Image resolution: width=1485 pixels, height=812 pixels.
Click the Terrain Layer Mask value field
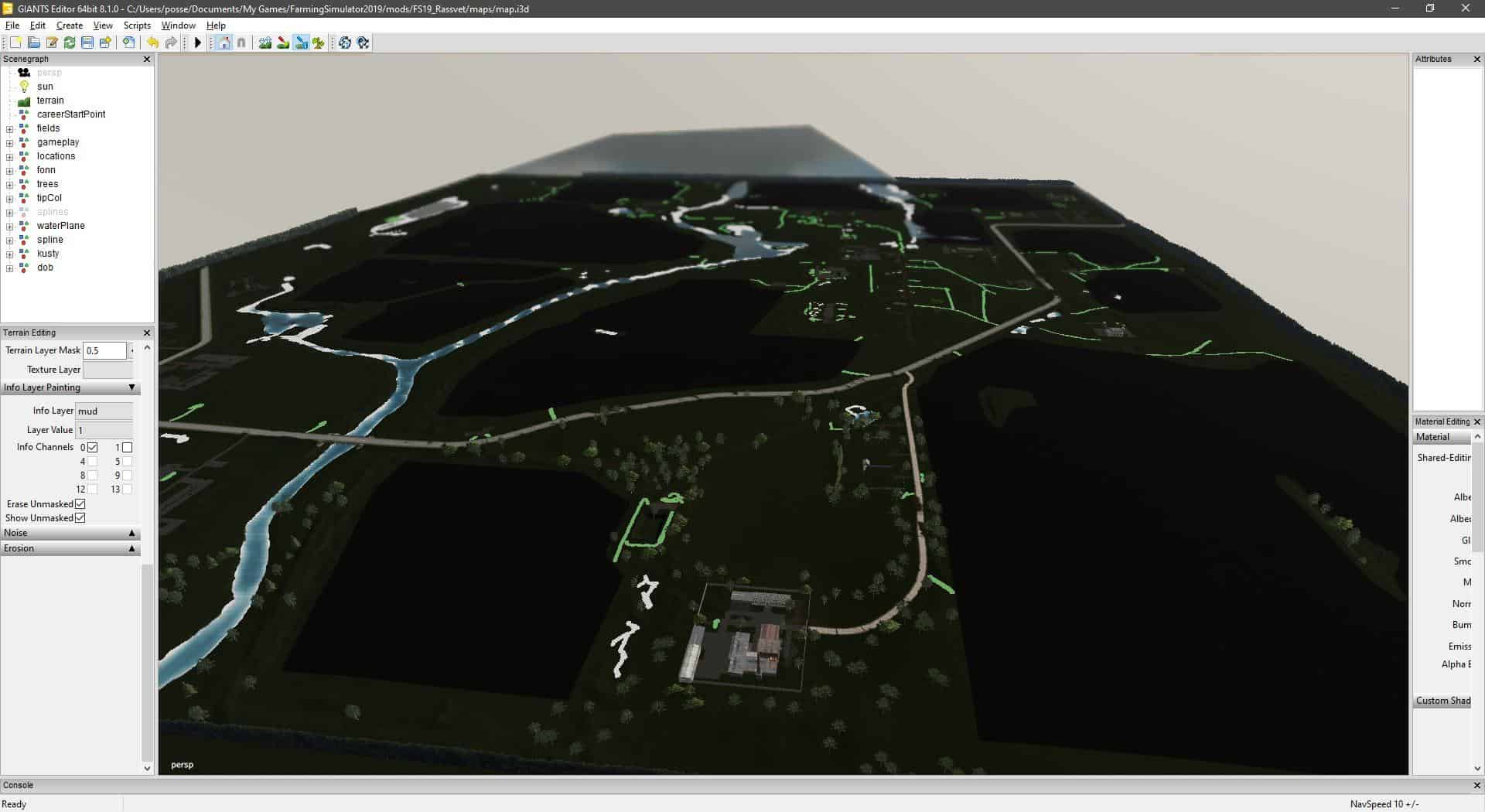point(104,350)
